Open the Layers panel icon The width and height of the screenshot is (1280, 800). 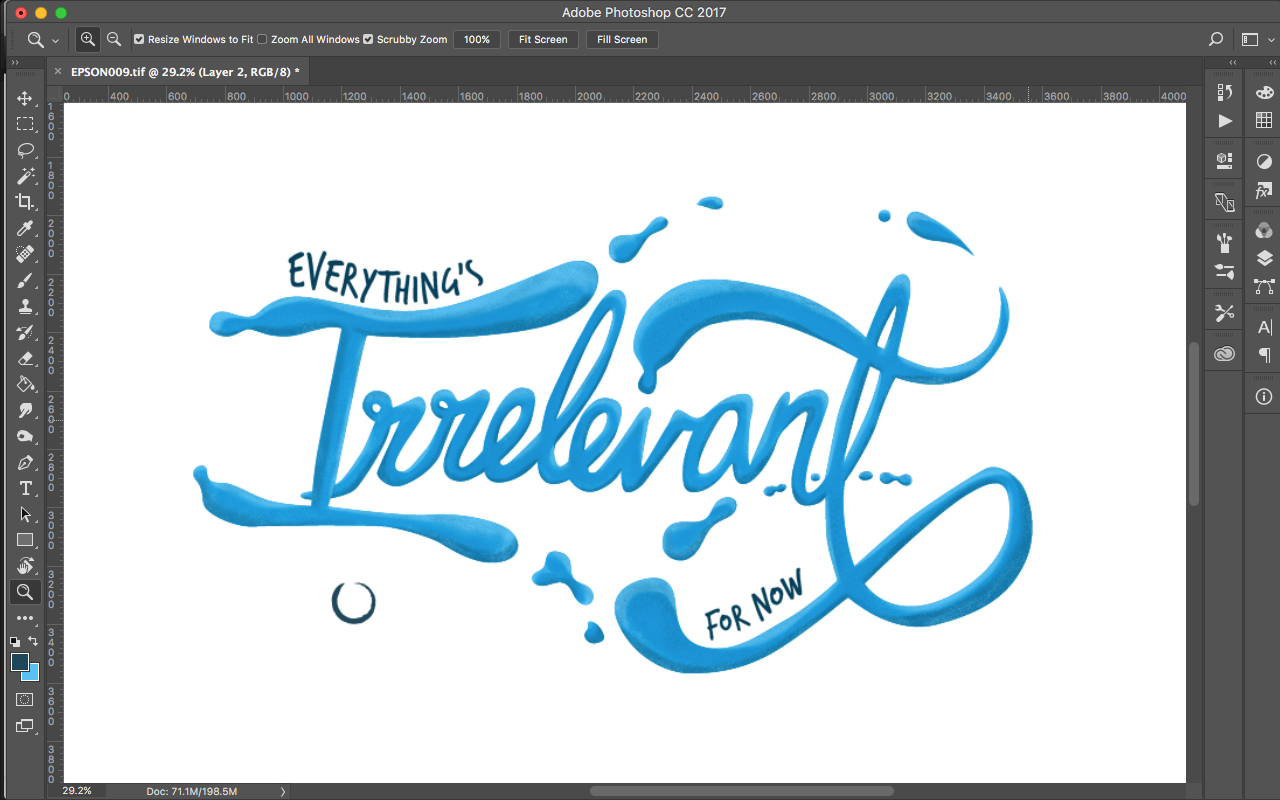1264,258
